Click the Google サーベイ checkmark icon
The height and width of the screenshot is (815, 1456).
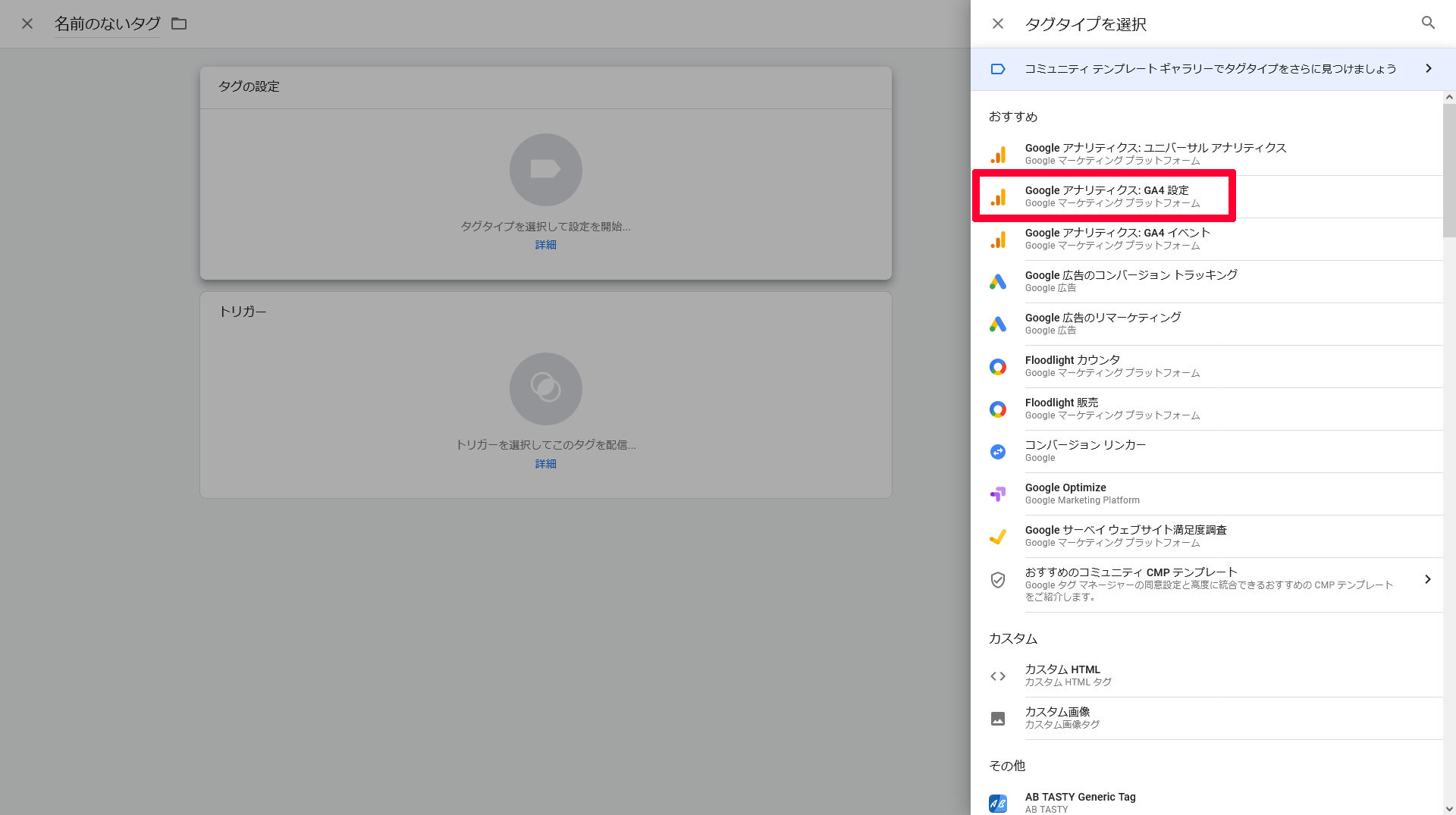[998, 537]
